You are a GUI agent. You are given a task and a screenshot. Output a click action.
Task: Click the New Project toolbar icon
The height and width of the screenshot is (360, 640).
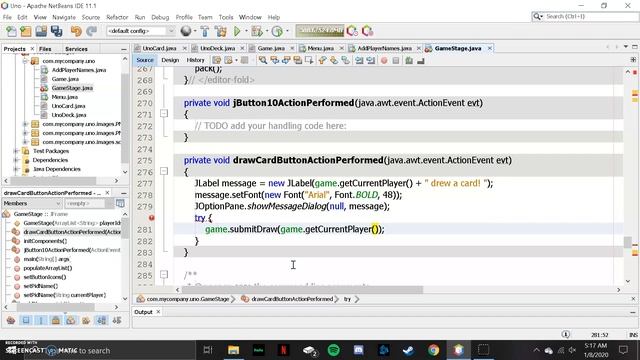pyautogui.click(x=26, y=31)
